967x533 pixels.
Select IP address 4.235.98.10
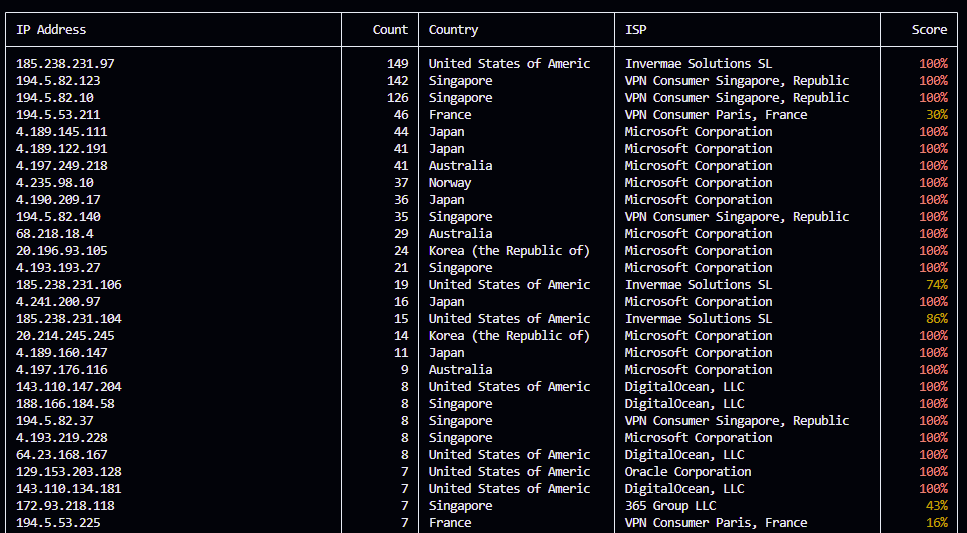[x=55, y=183]
